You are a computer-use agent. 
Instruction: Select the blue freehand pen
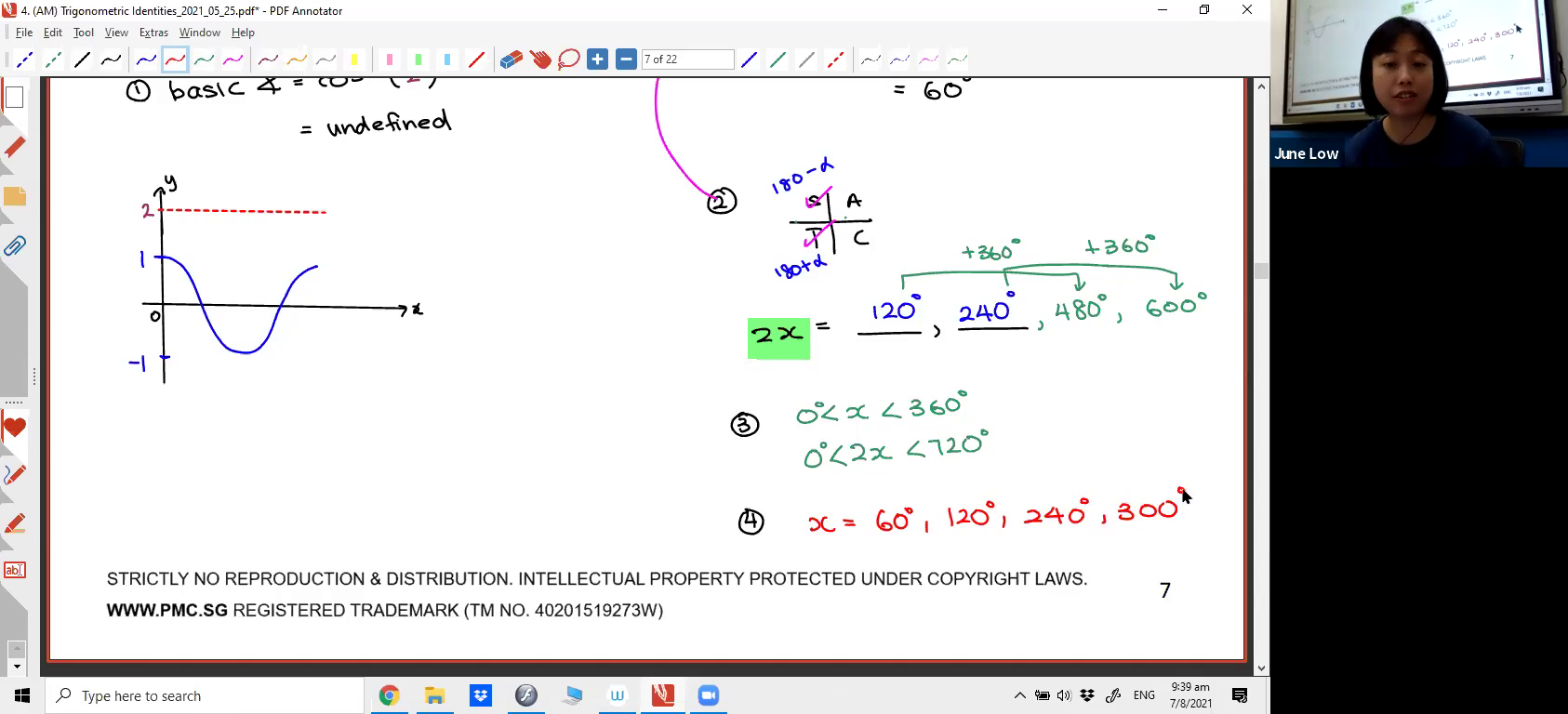click(146, 59)
